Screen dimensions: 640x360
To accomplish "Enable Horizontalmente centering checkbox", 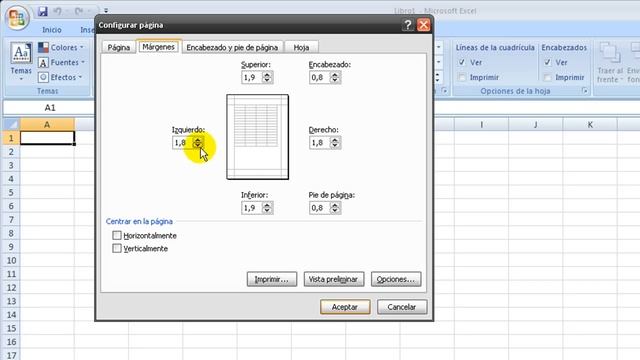I will [117, 235].
